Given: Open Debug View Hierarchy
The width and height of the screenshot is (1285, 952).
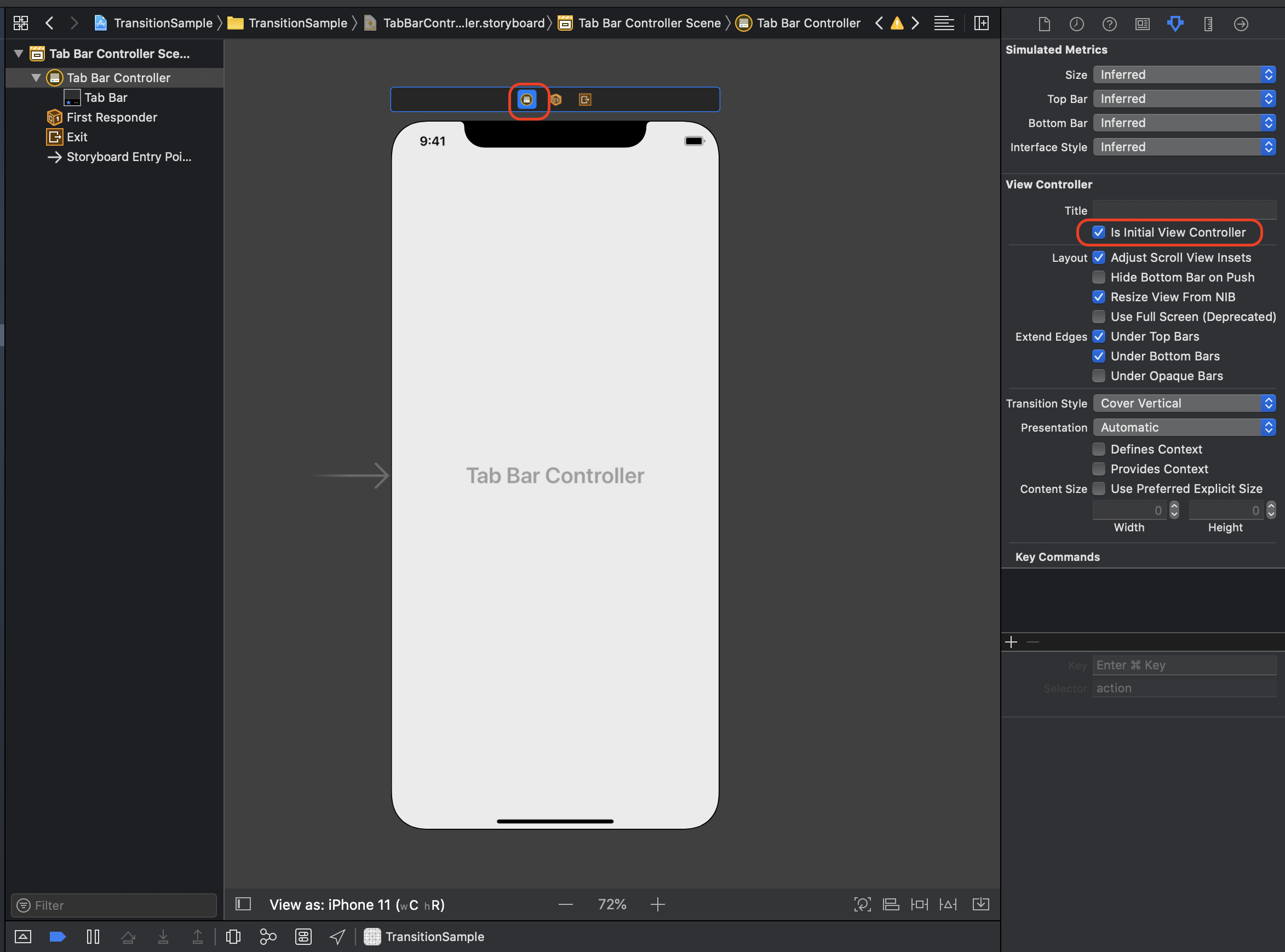Looking at the screenshot, I should (x=233, y=937).
